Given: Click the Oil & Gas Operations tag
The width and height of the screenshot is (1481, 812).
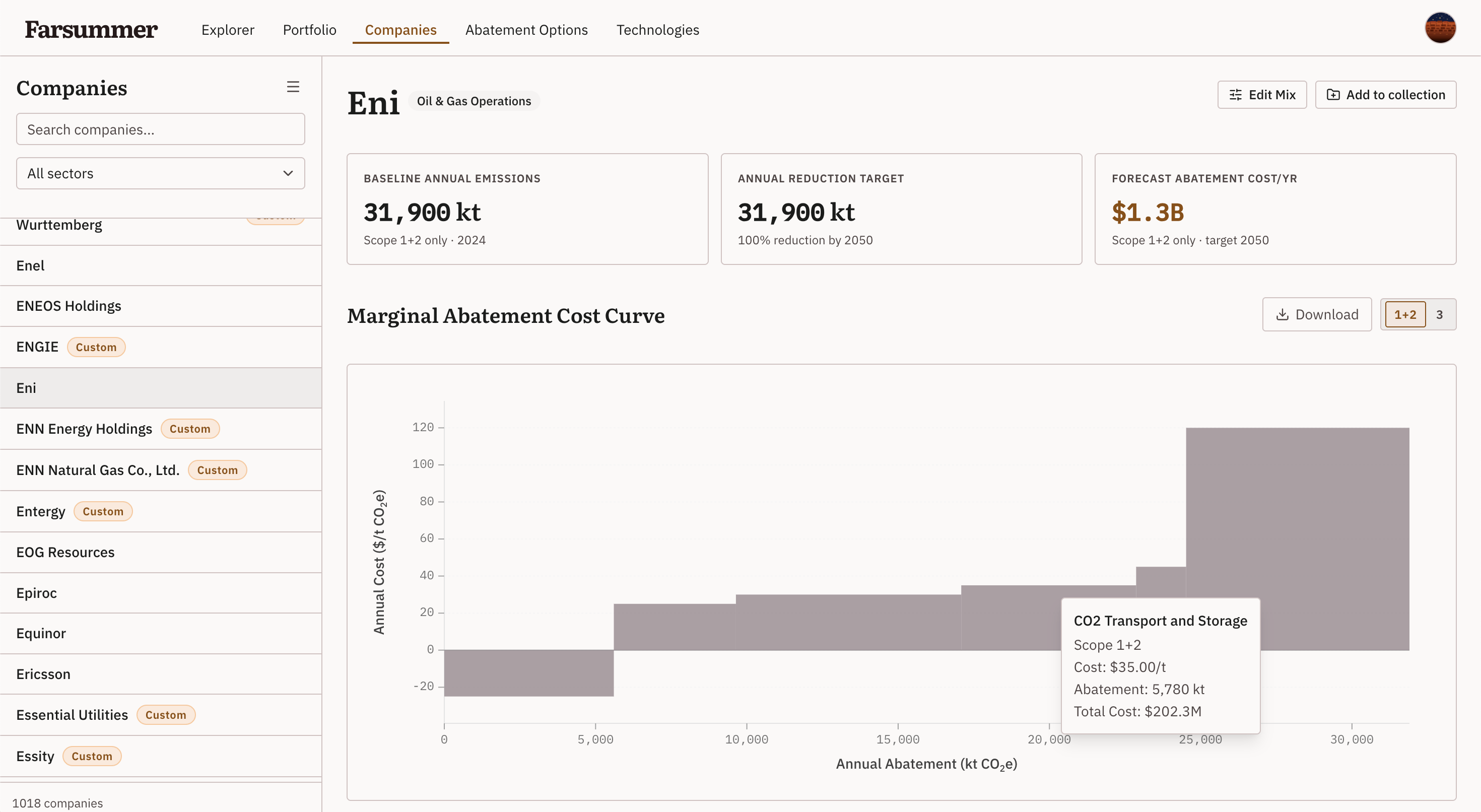Looking at the screenshot, I should point(474,101).
